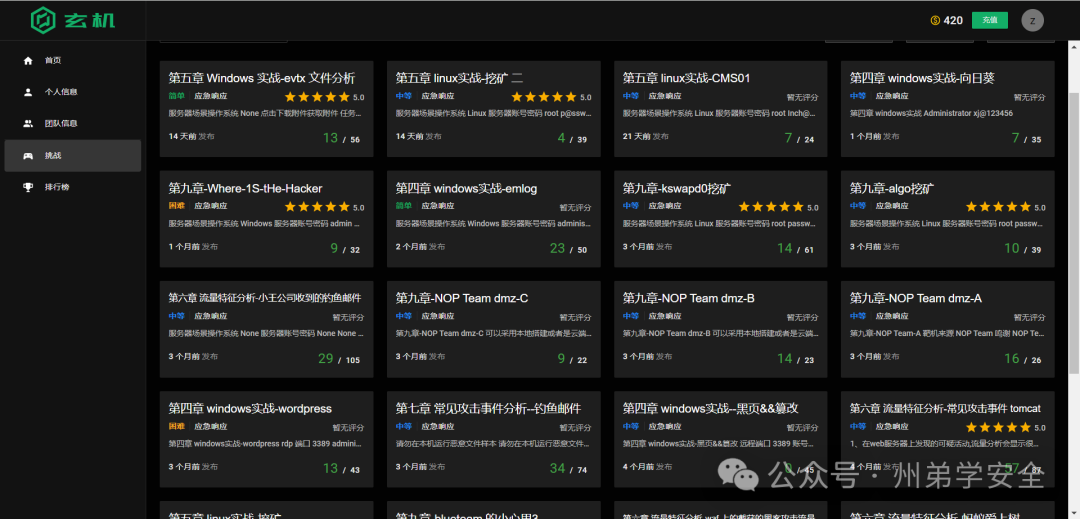Open 第九章-NOP Team dmz-A challenge

948,329
